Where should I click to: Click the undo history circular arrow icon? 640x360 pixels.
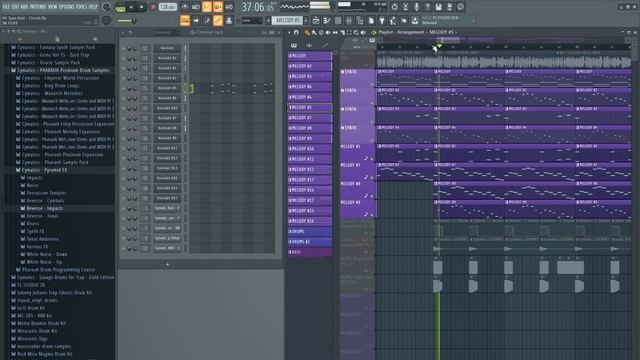click(394, 7)
